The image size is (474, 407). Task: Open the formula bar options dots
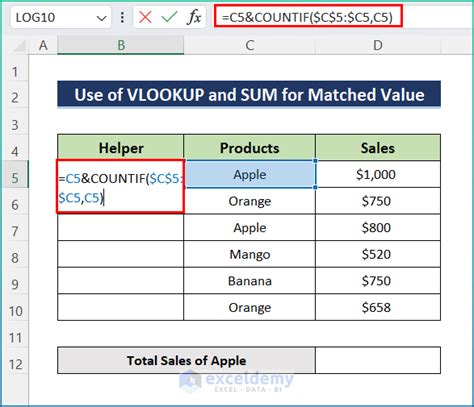[122, 17]
